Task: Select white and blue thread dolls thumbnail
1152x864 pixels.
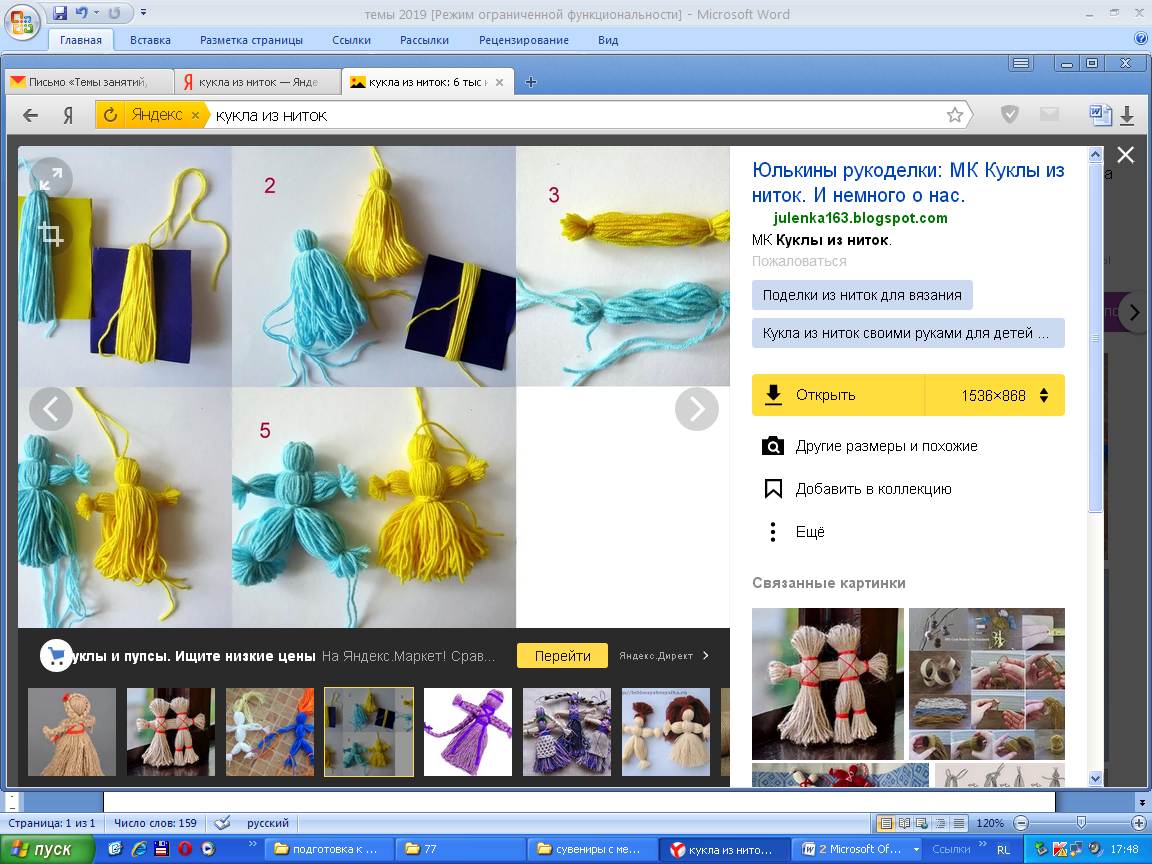Action: coord(270,732)
